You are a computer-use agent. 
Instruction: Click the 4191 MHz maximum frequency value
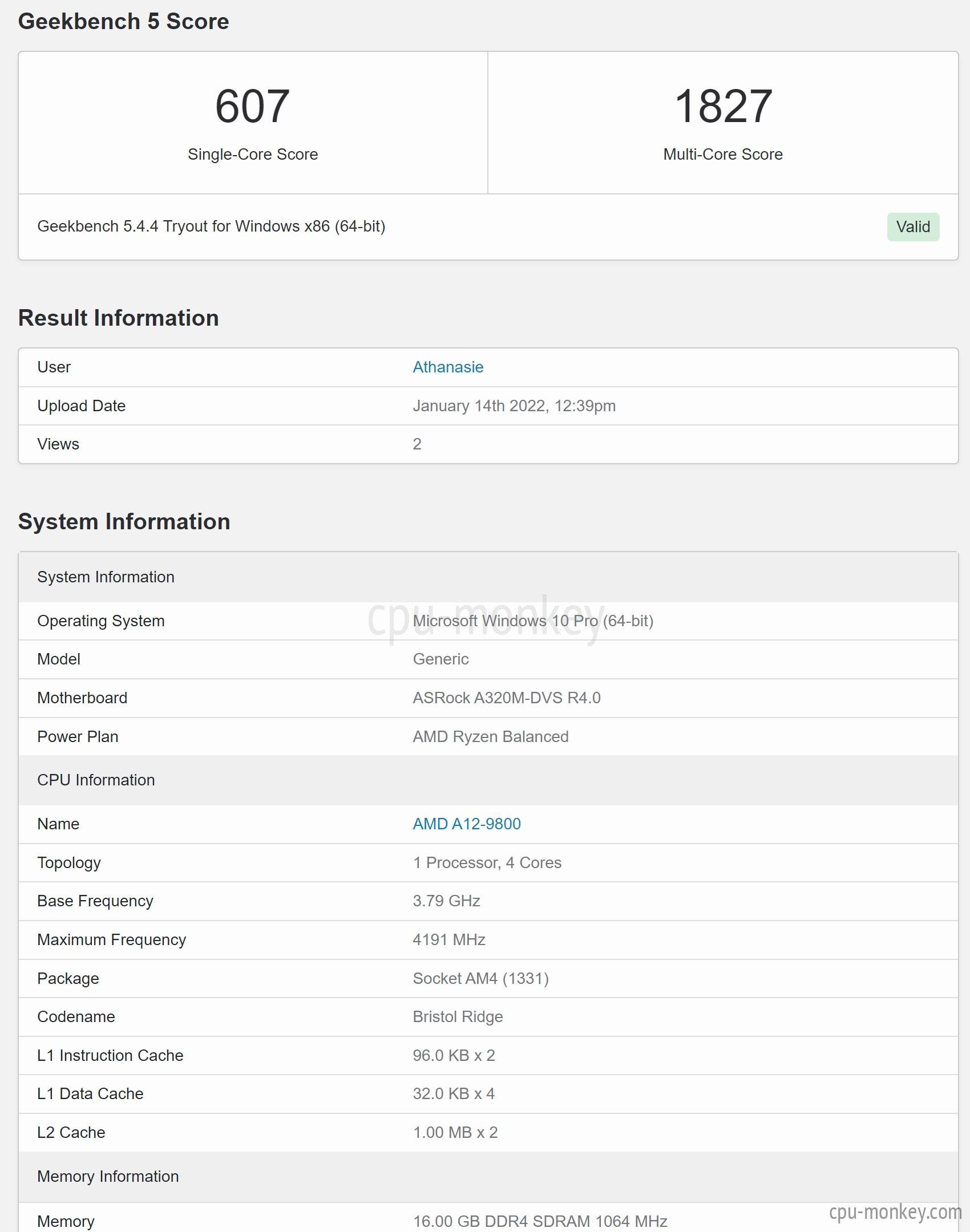pyautogui.click(x=449, y=939)
